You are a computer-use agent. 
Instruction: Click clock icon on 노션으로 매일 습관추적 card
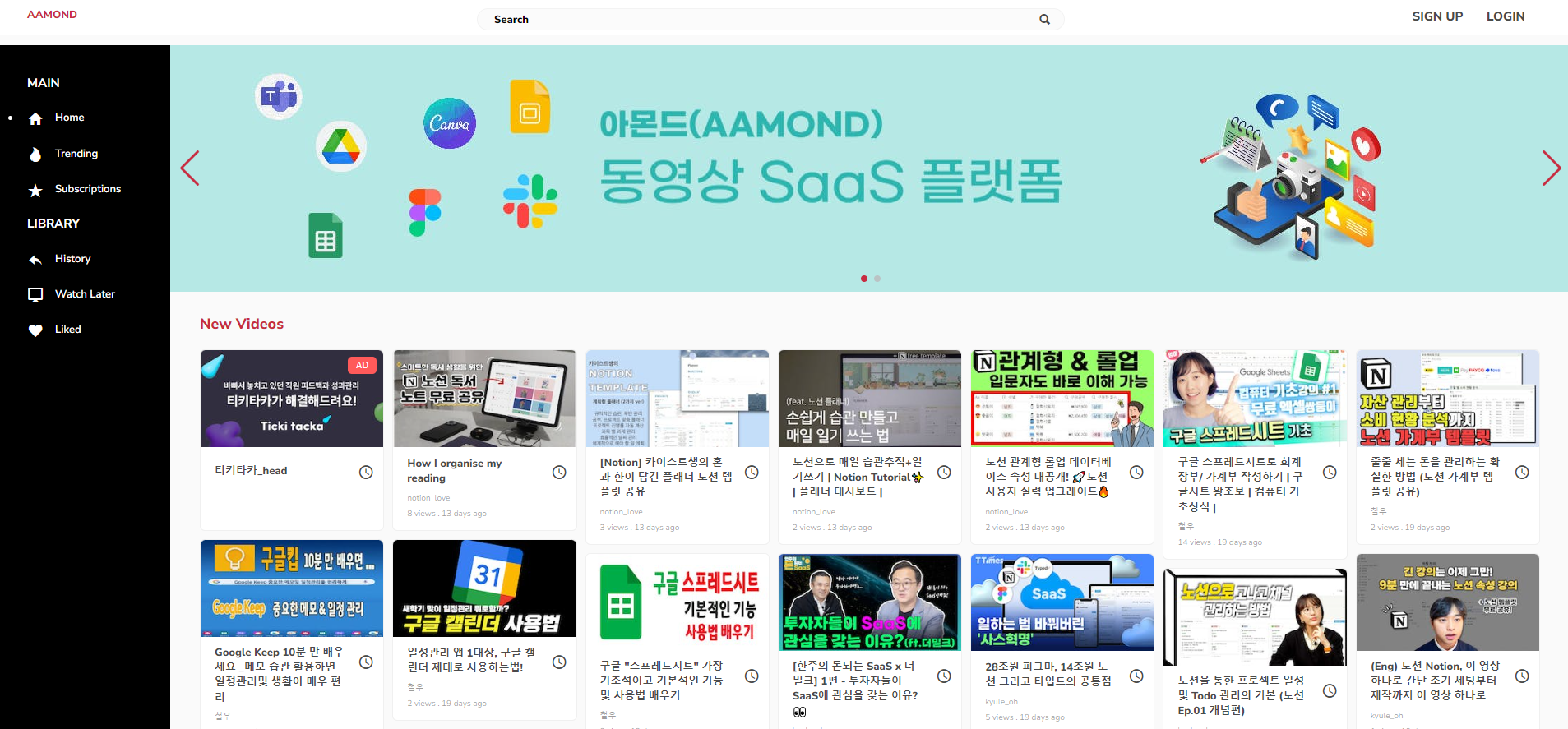(944, 472)
